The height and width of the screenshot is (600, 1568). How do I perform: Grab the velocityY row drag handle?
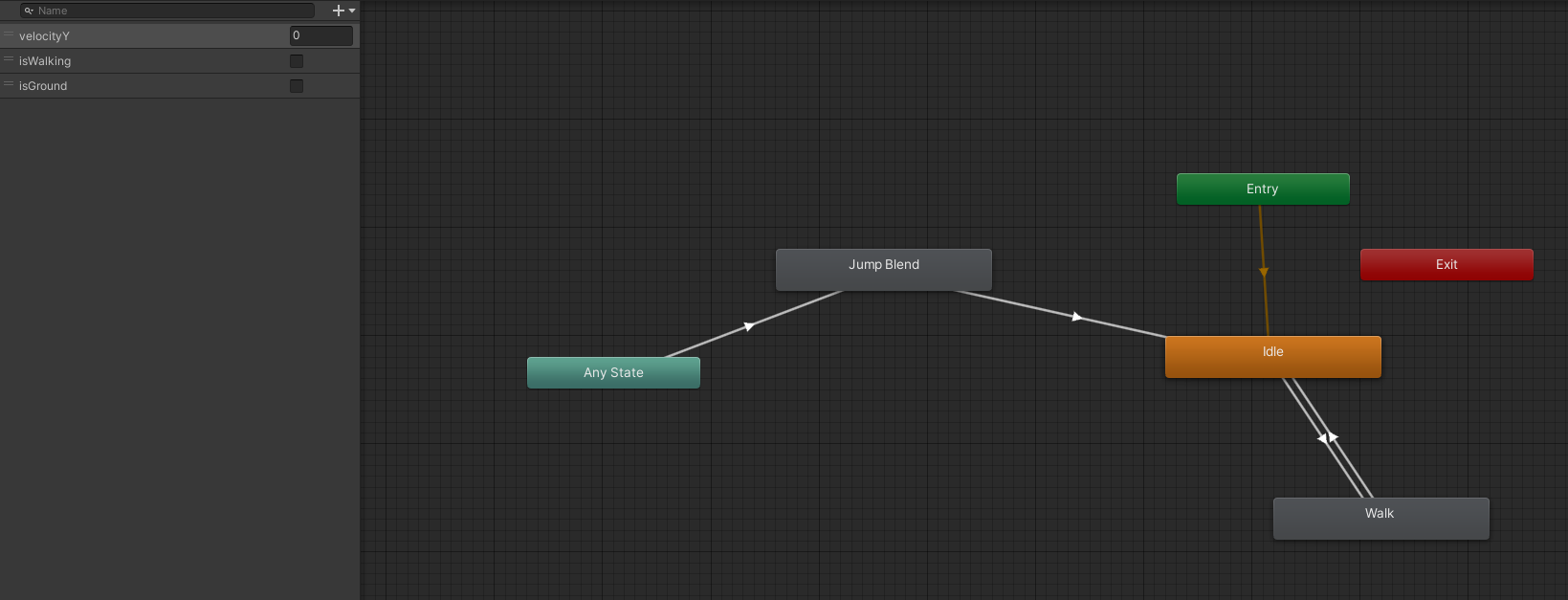point(9,34)
